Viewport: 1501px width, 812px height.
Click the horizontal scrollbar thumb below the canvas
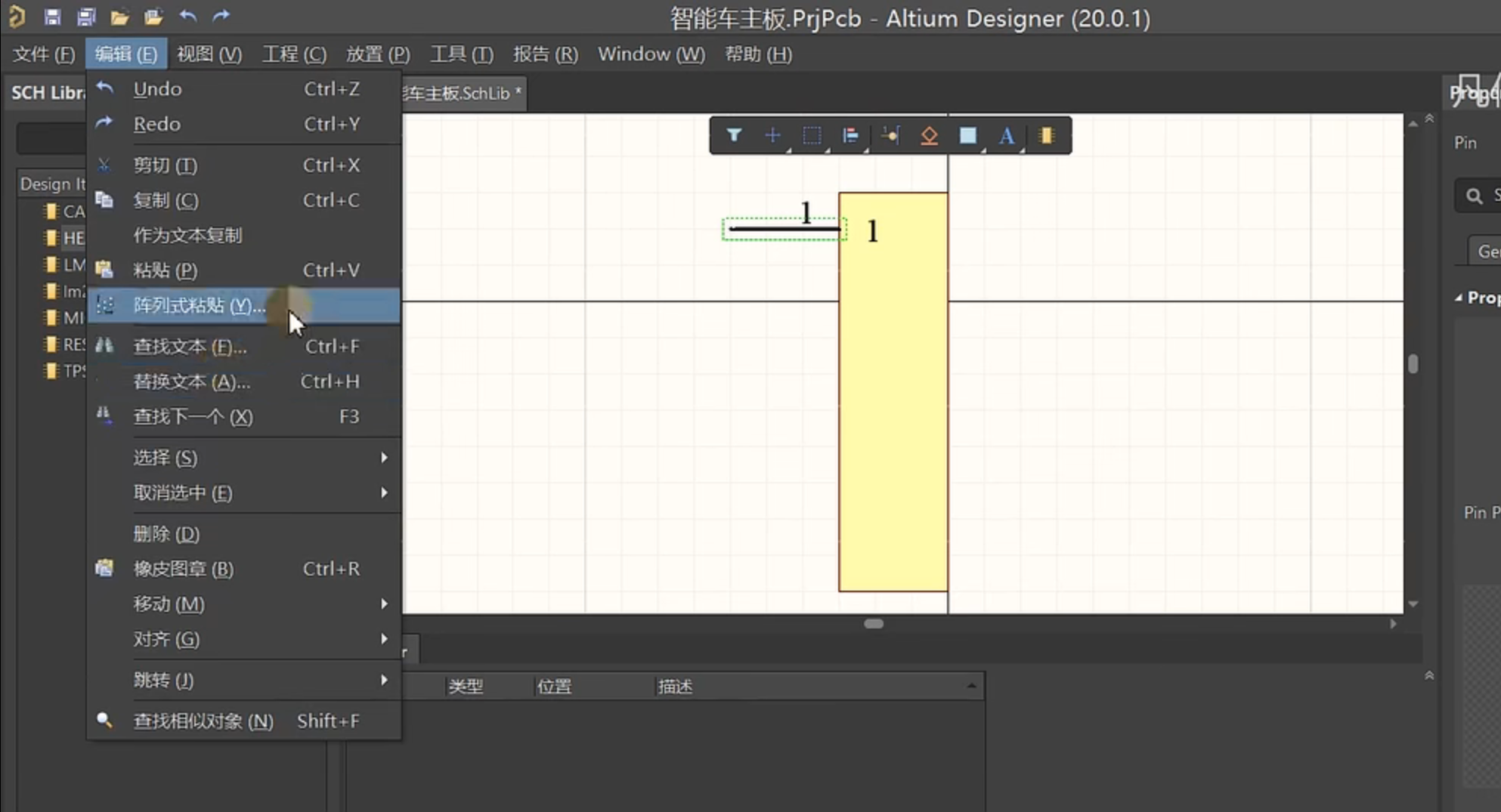(872, 623)
